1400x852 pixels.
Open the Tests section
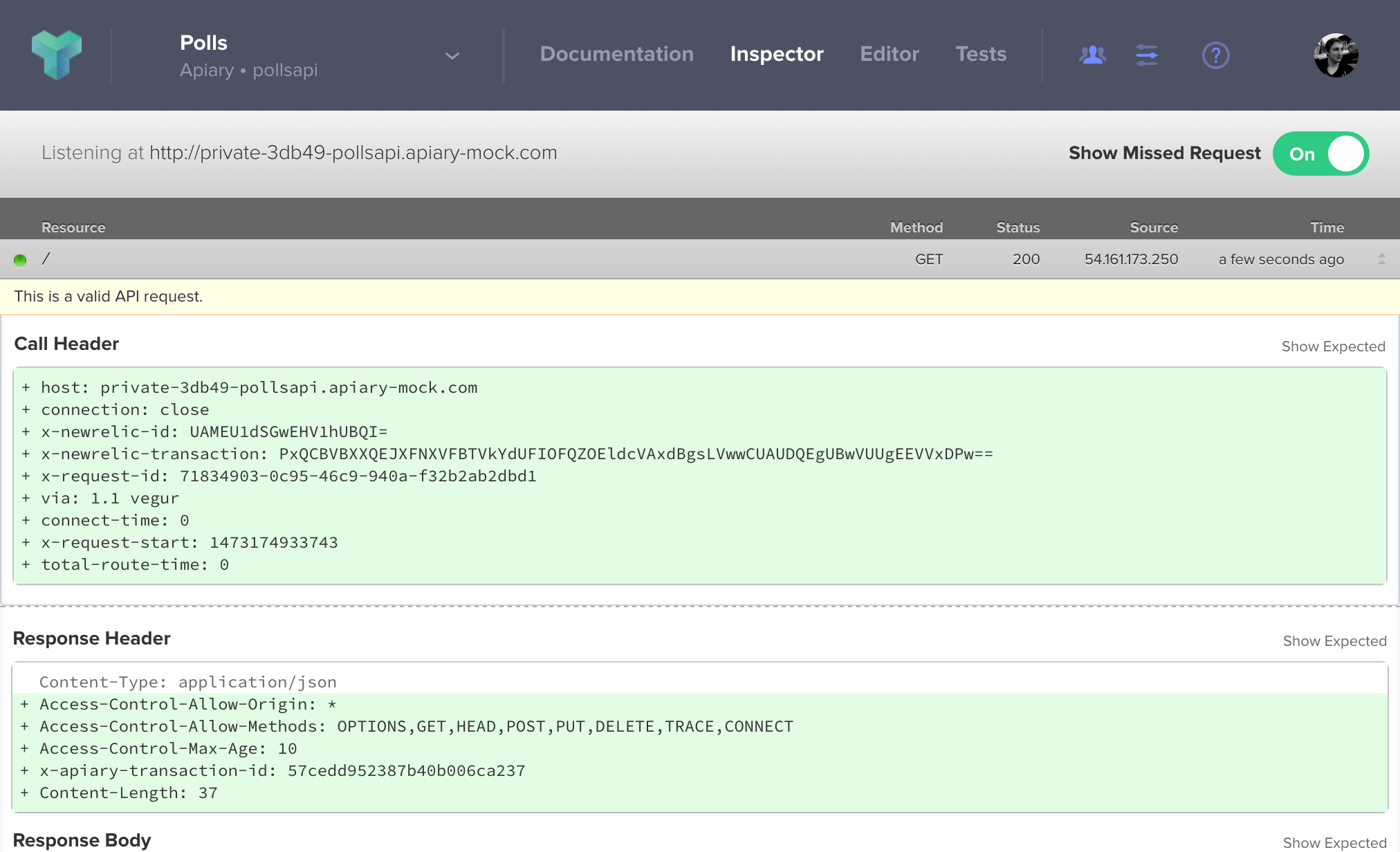981,54
